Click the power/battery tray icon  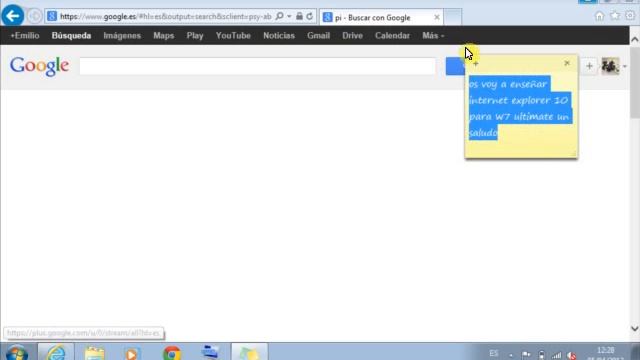click(541, 355)
